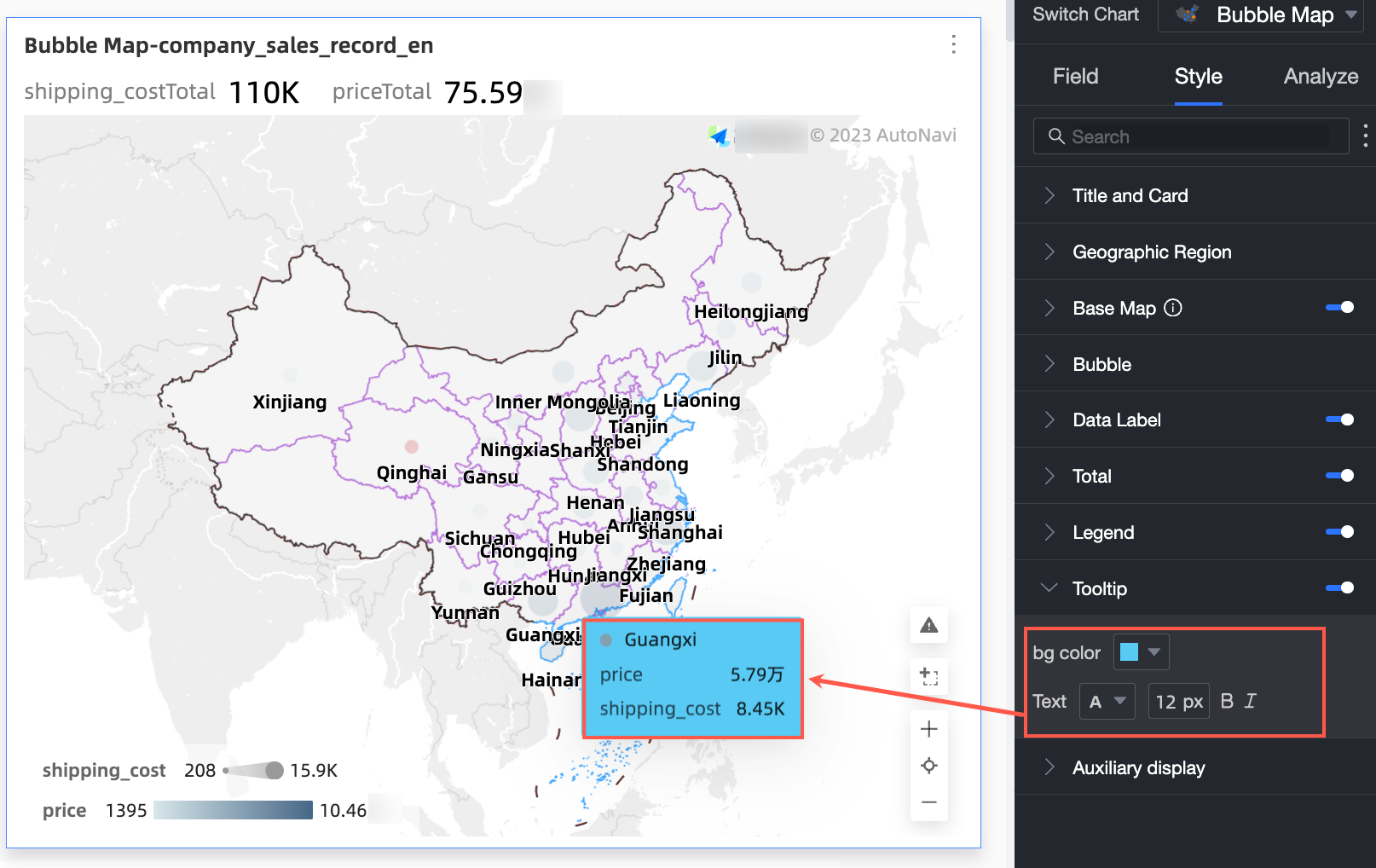Click the warning triangle icon on the map

pyautogui.click(x=928, y=625)
